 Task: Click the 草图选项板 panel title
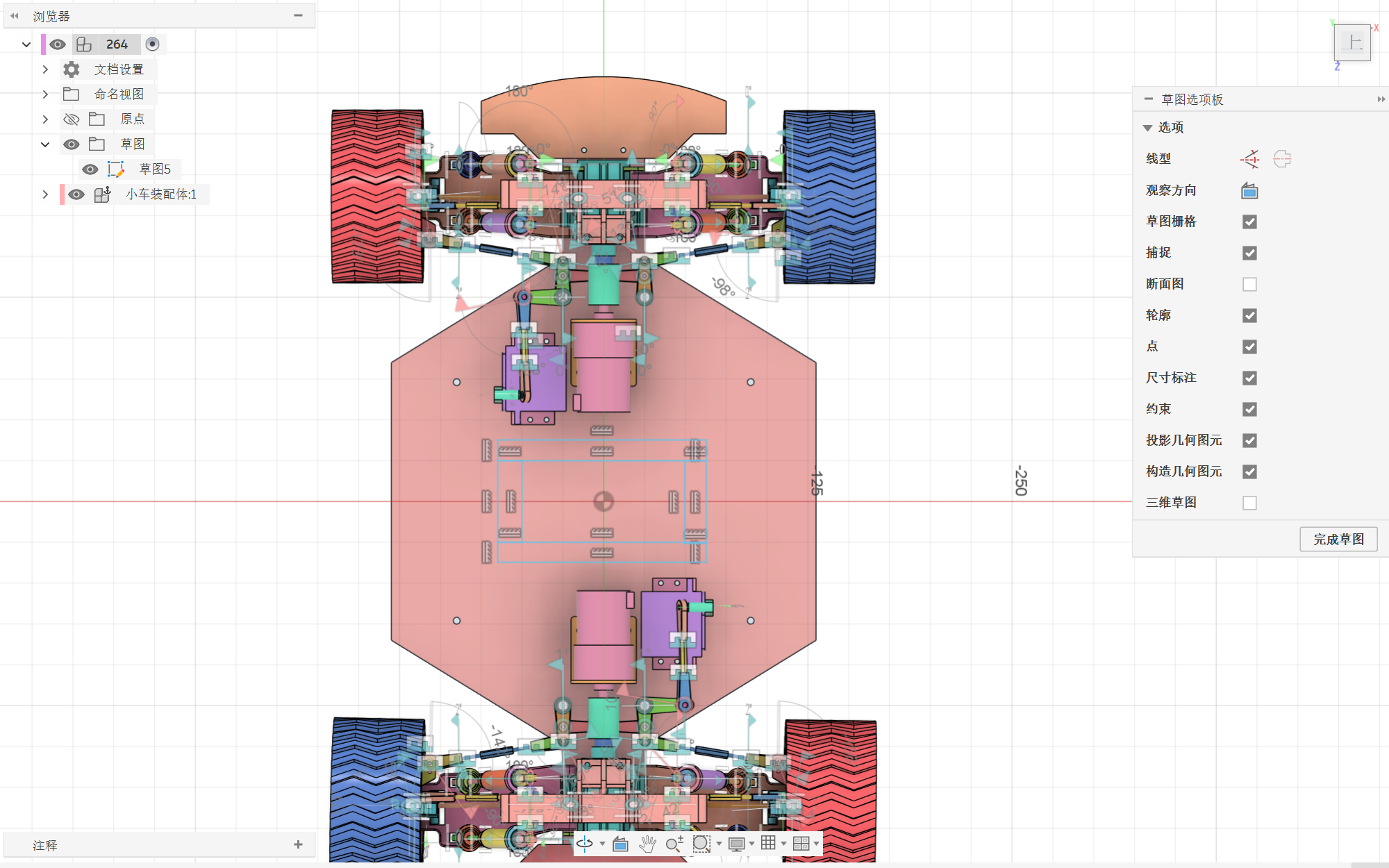pos(1192,99)
